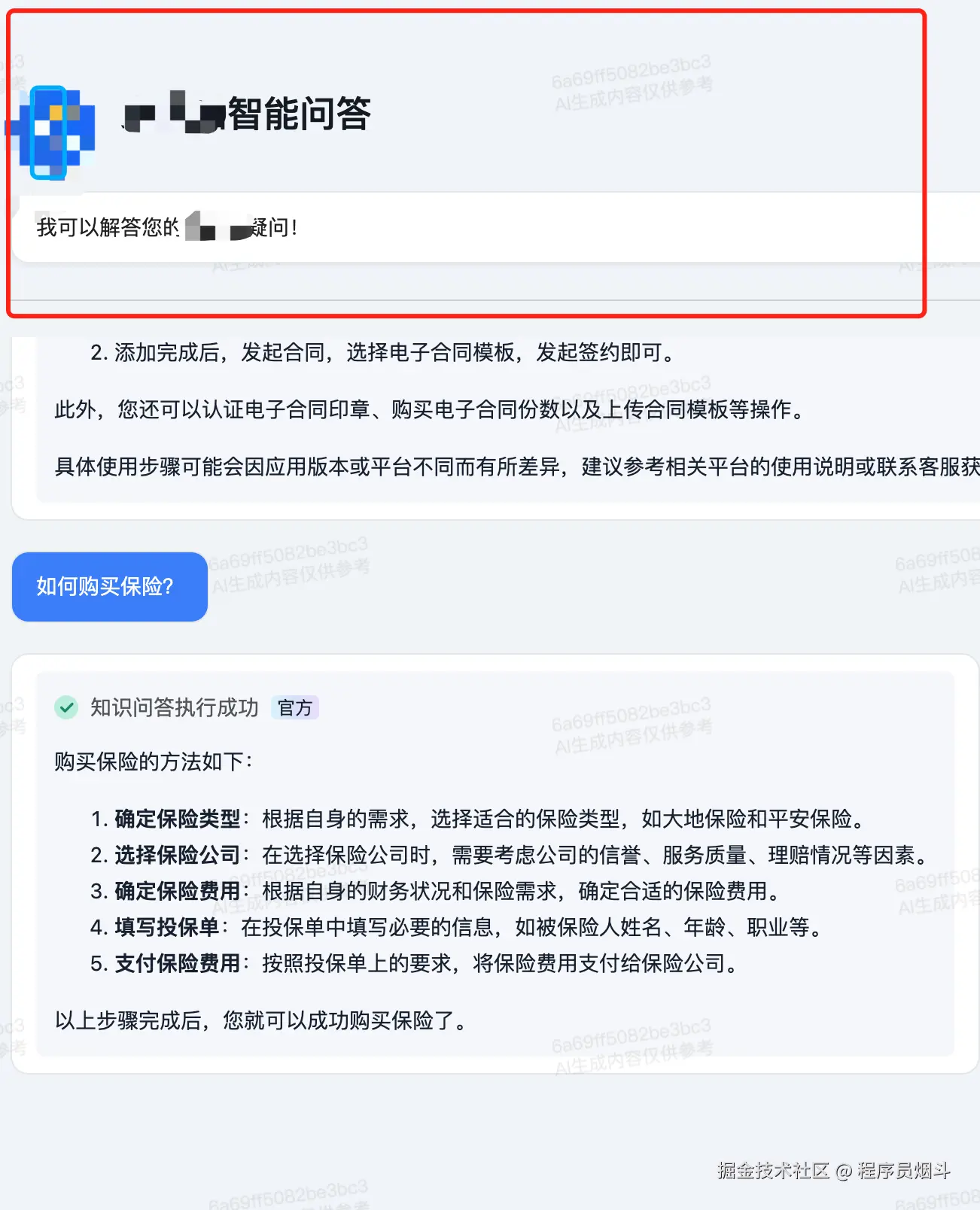Click the 掘金技术社区 @ 程序员烟斗 watermark
This screenshot has height=1210, width=980.
click(x=834, y=1171)
